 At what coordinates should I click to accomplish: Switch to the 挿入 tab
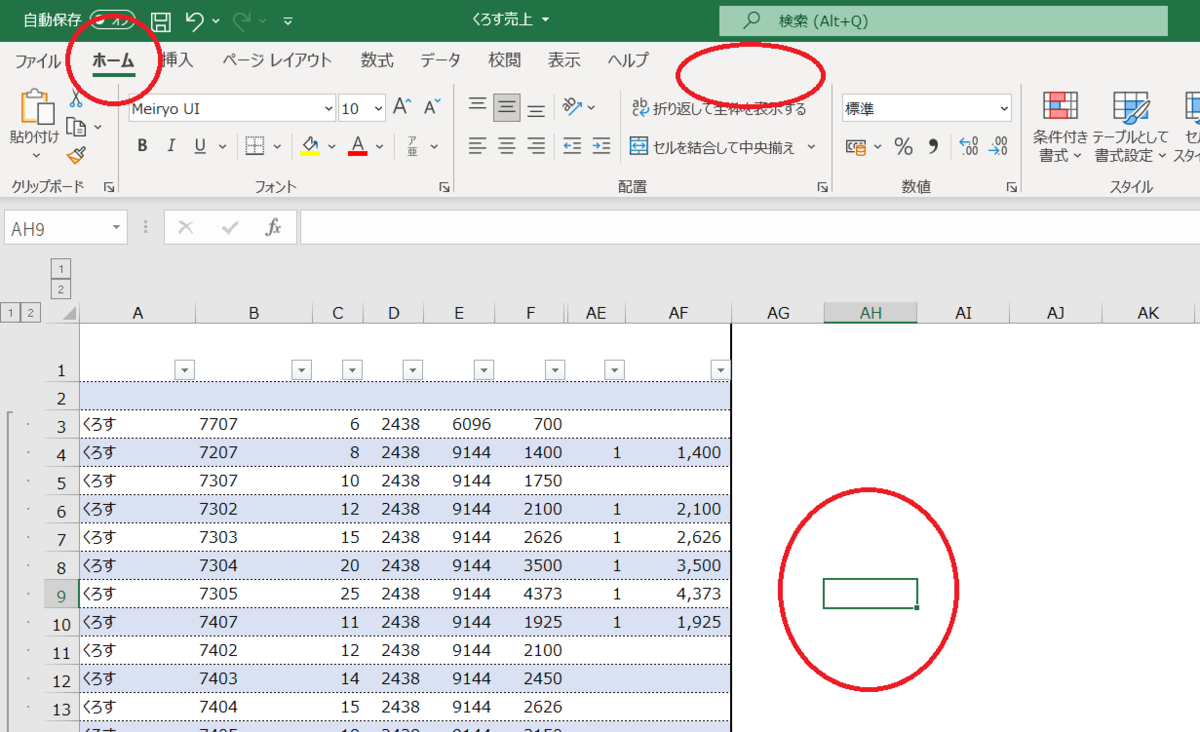[x=177, y=60]
